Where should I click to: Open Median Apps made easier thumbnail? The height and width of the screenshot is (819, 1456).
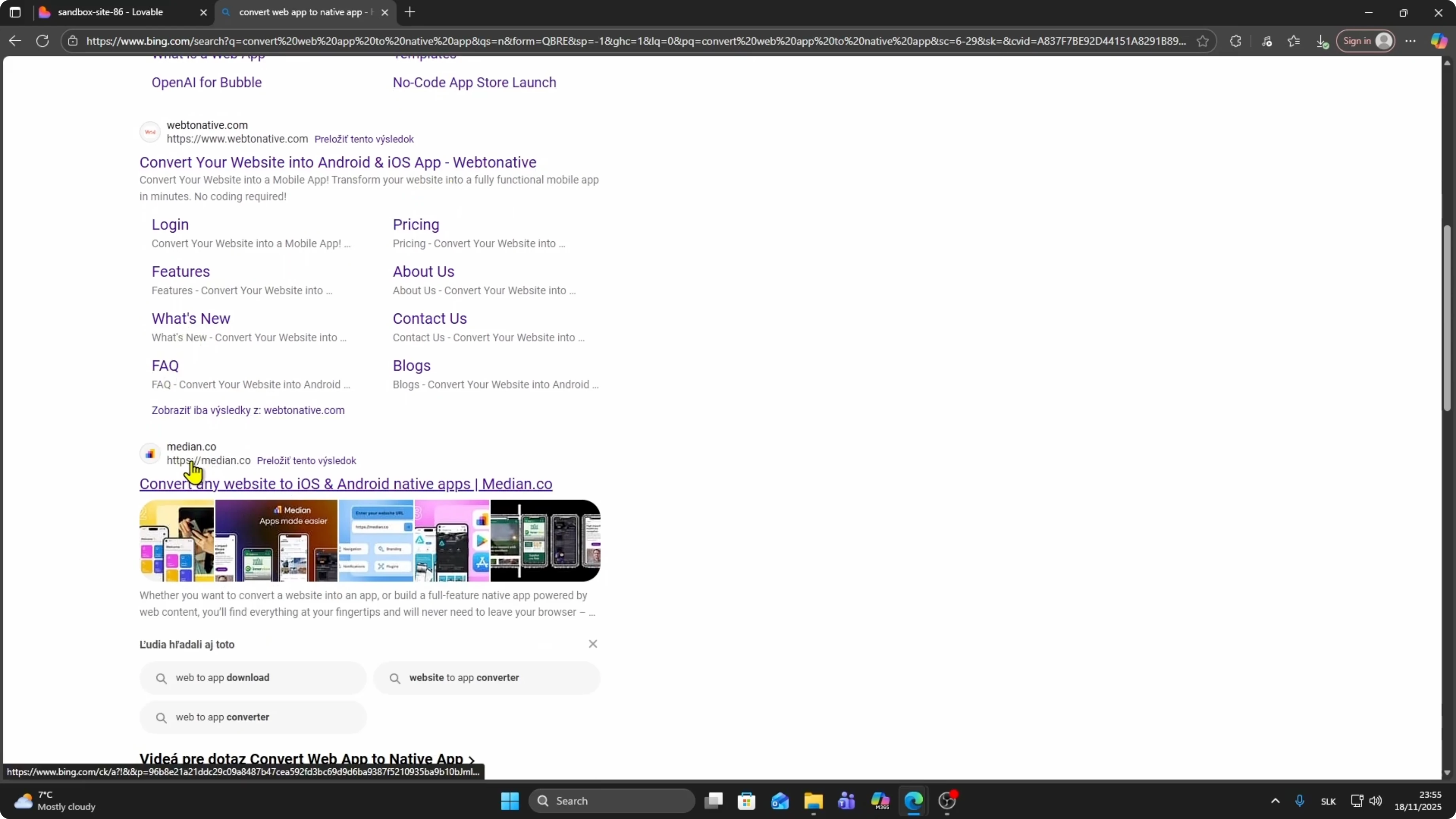click(277, 540)
